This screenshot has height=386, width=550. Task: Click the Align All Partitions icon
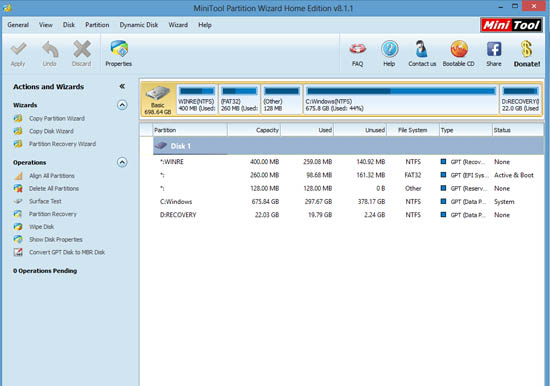(18, 175)
